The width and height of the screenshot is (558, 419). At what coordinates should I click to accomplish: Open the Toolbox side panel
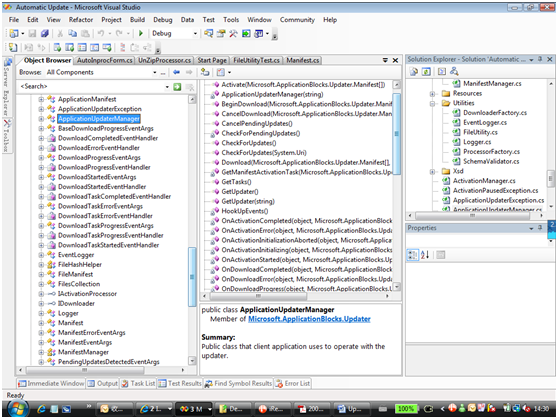coord(7,136)
